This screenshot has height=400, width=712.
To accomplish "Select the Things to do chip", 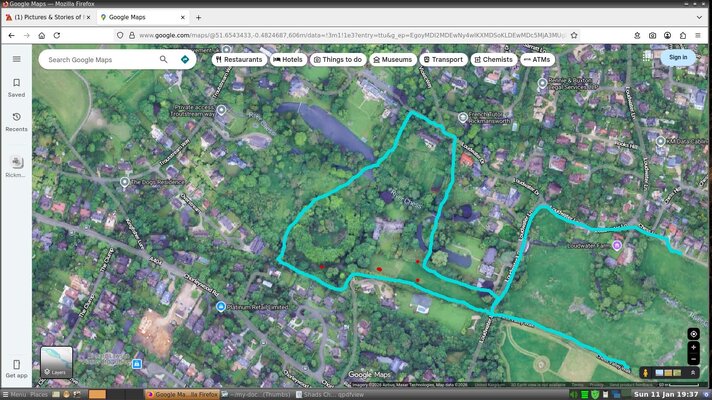I will [338, 59].
